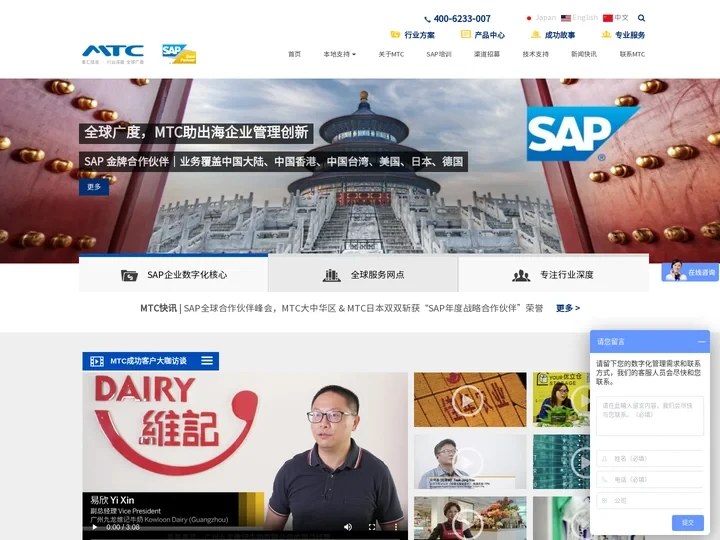This screenshot has height=540, width=720.
Task: Click the 专业服务 icon
Action: point(606,34)
